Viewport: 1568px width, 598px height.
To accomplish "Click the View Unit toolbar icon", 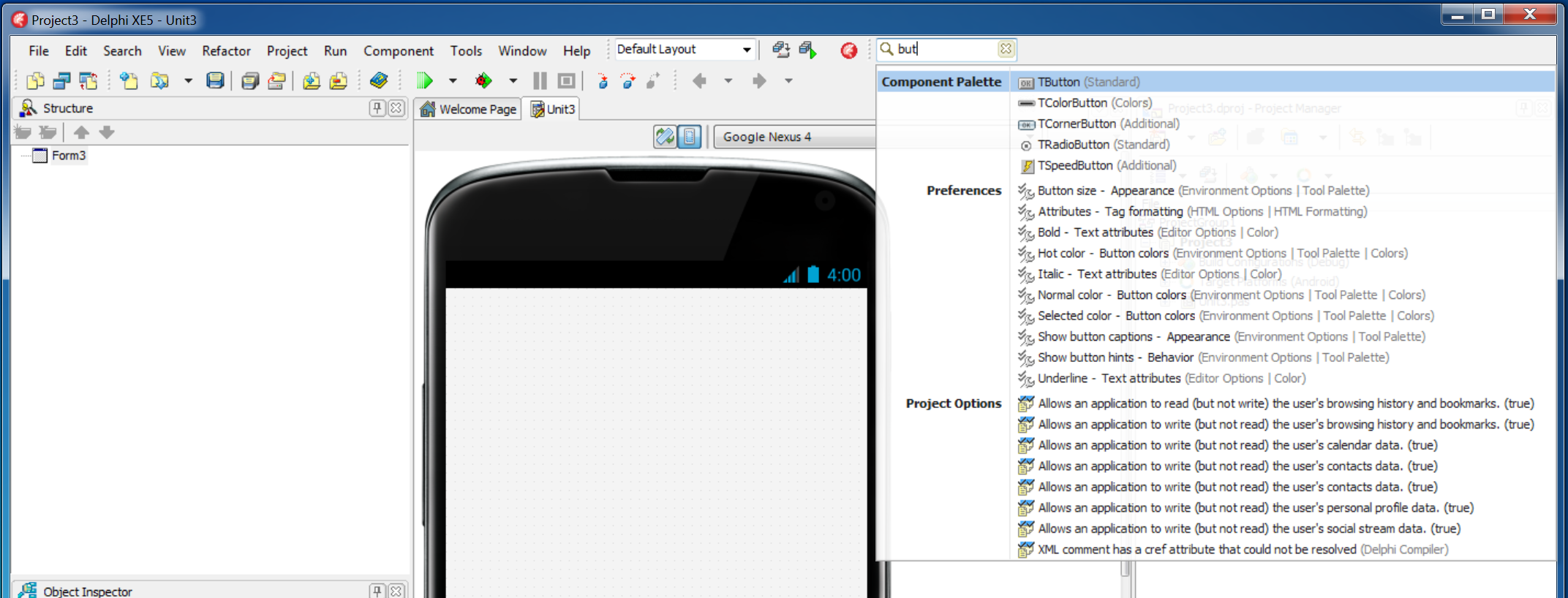I will click(35, 81).
